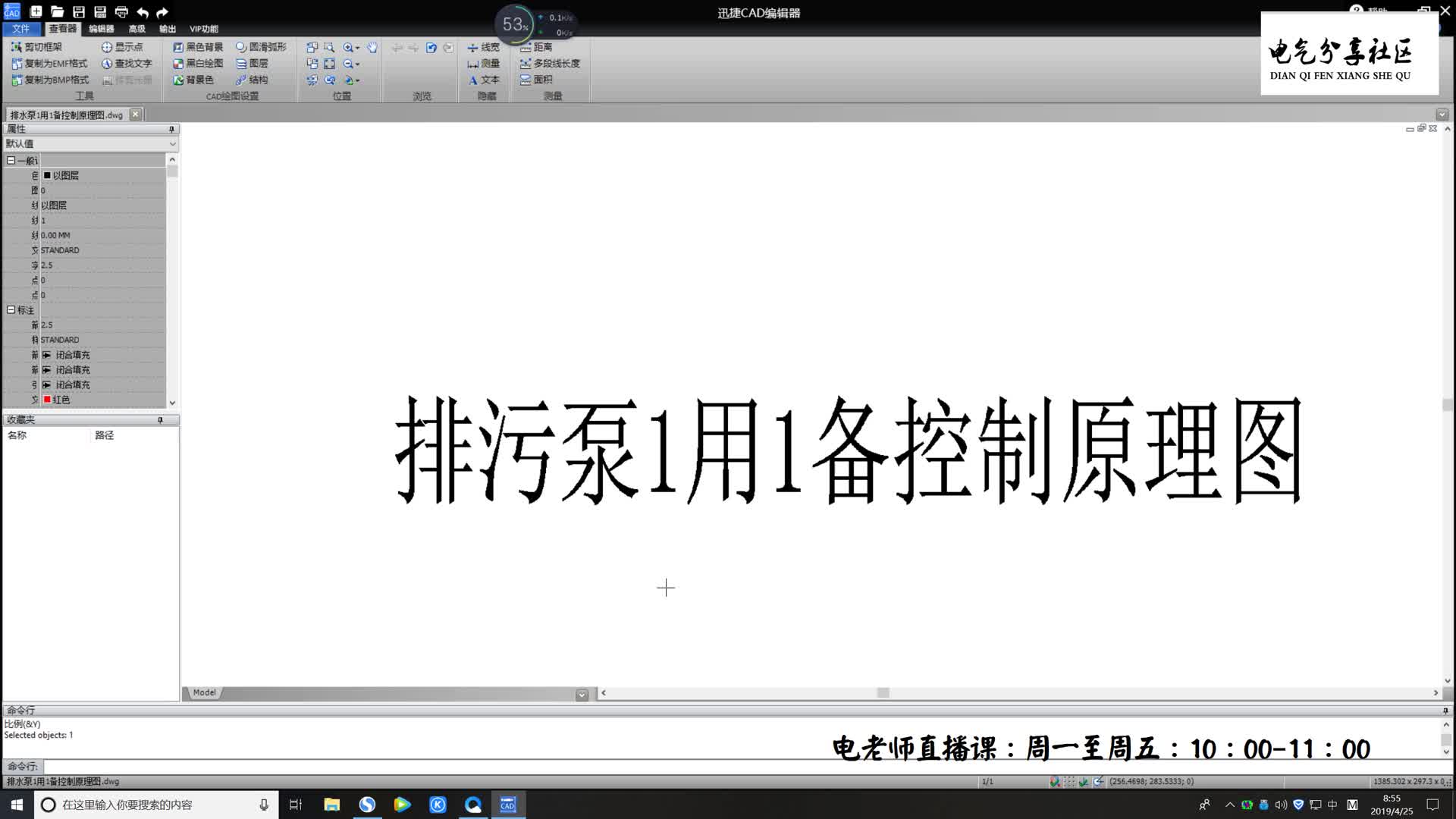
Task: Pin the 属性 panel
Action: click(171, 129)
